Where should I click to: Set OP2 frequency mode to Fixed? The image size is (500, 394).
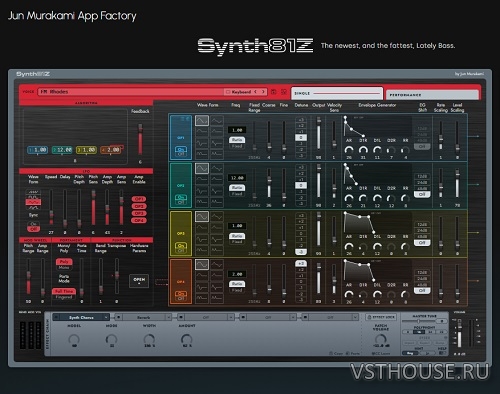(237, 194)
